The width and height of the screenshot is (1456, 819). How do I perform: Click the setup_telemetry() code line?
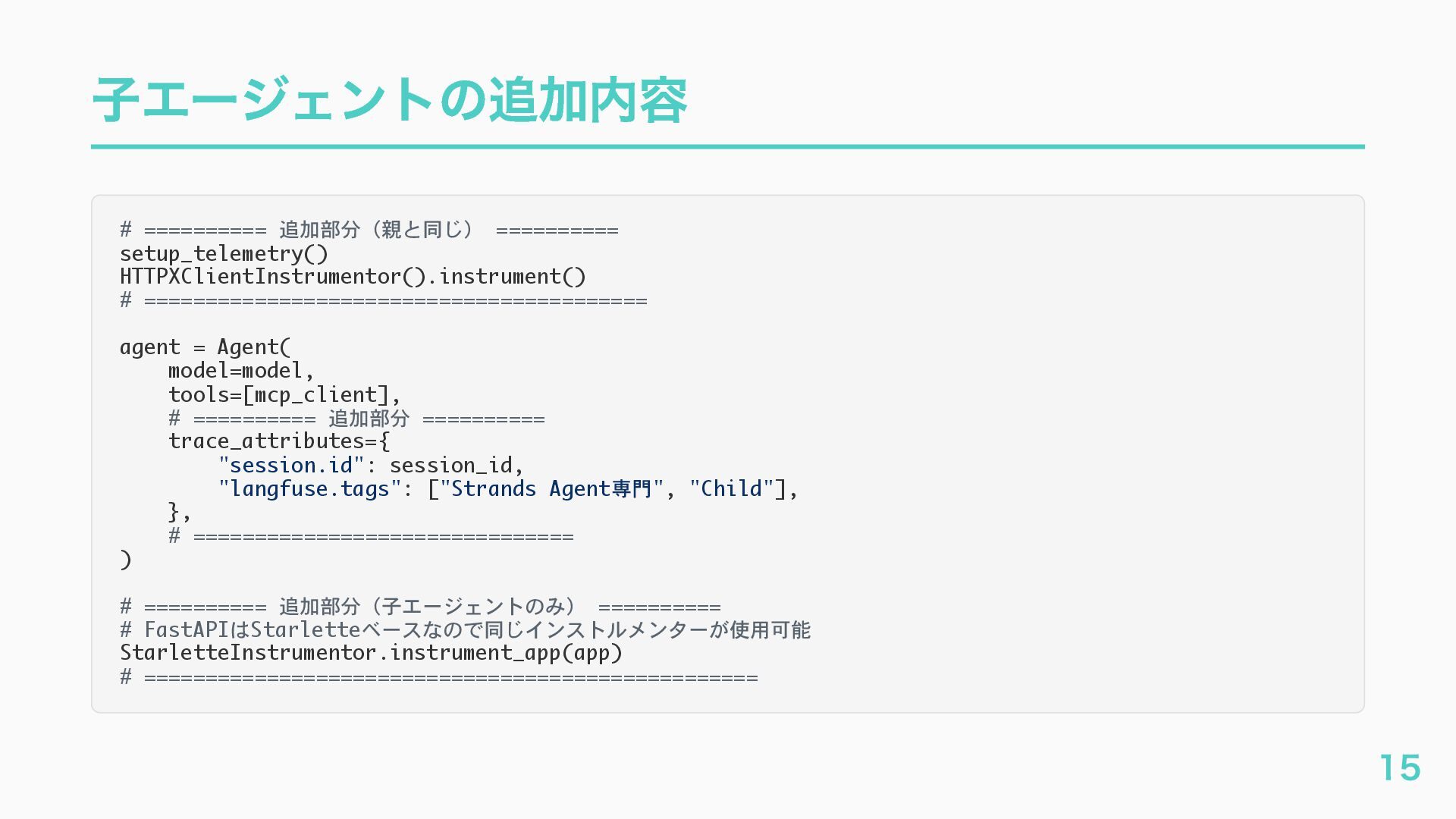(x=224, y=253)
